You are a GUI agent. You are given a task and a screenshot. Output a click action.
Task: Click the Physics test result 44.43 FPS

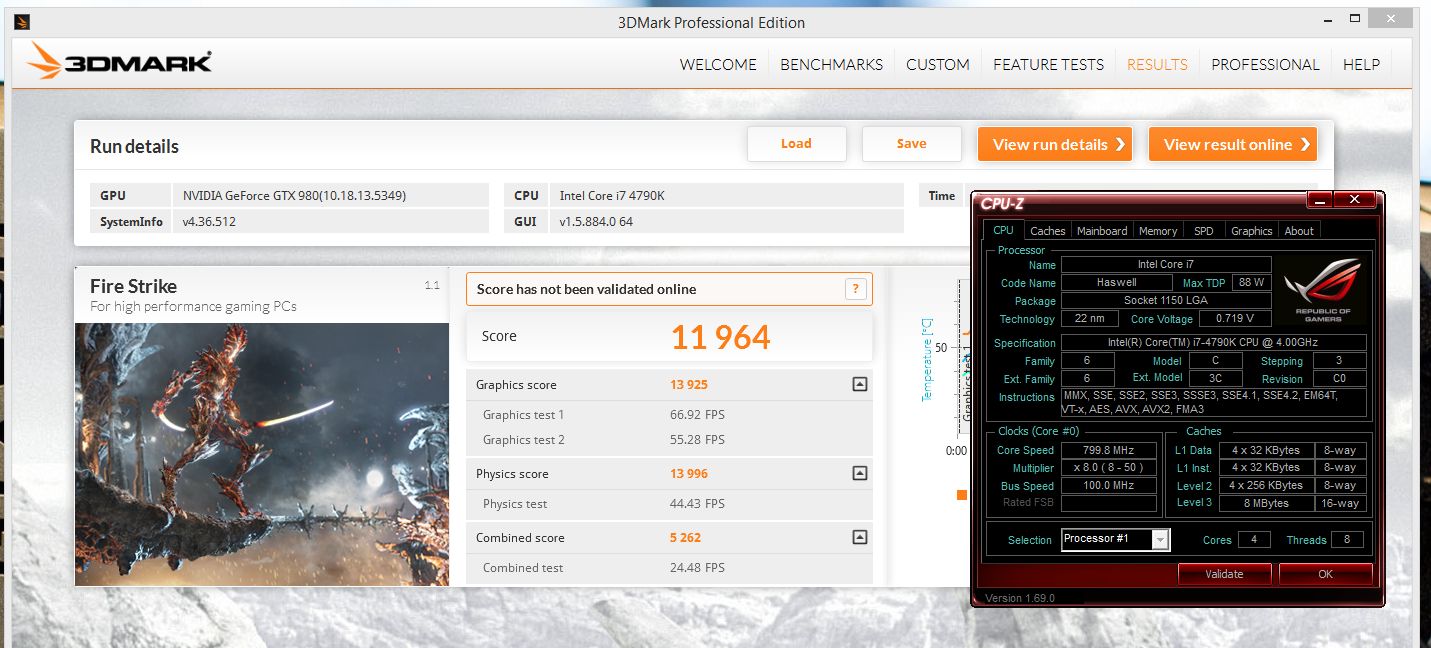point(697,504)
